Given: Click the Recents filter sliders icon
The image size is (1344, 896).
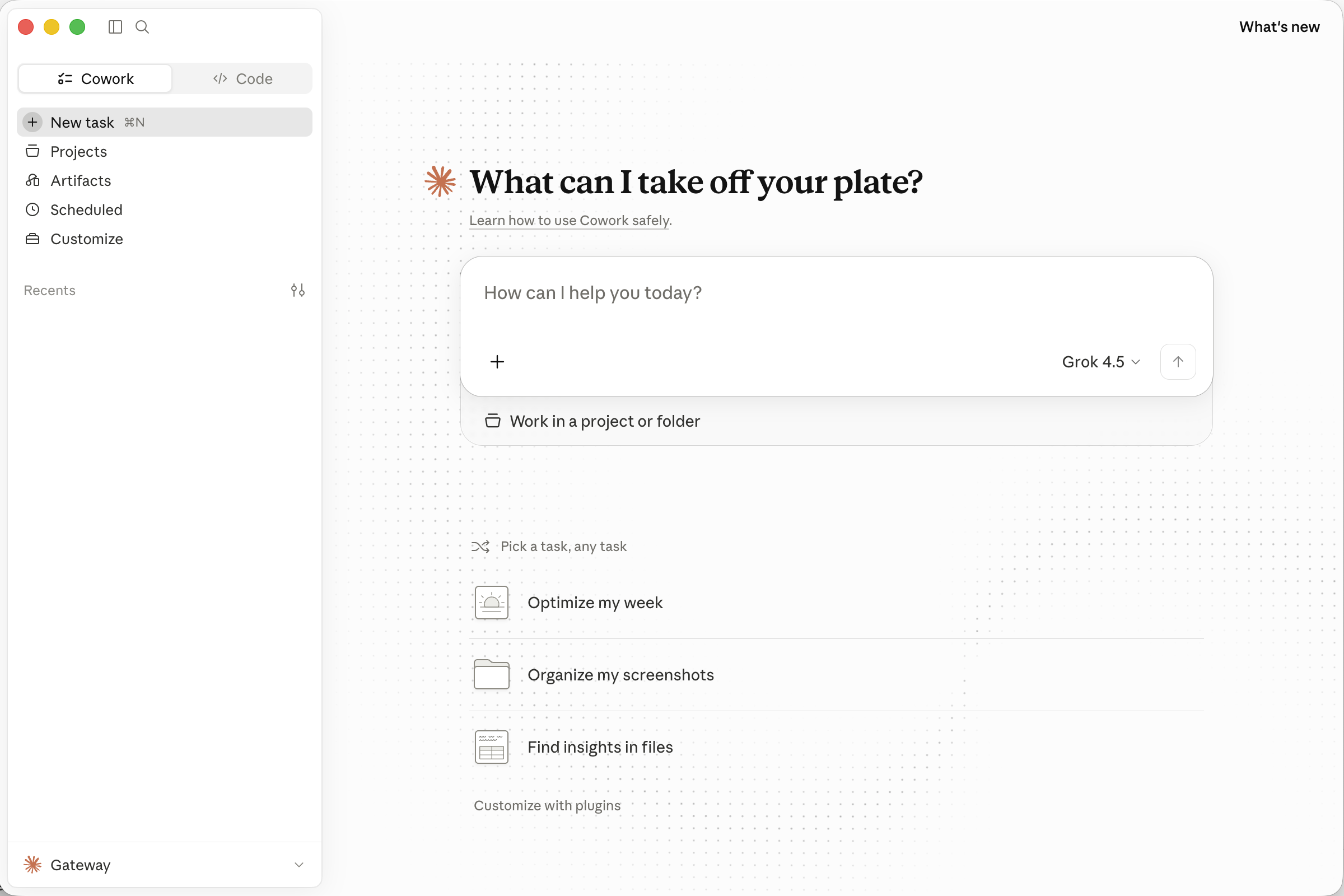Looking at the screenshot, I should (298, 290).
